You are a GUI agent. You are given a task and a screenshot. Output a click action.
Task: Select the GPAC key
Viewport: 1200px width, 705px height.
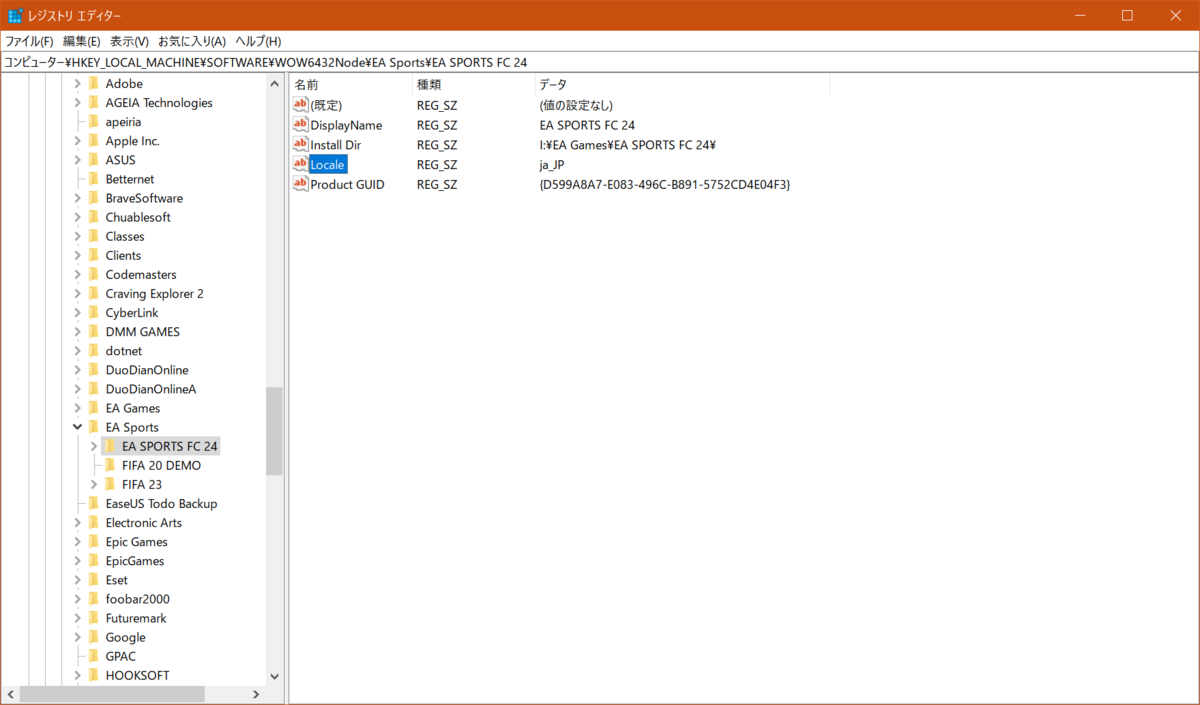coord(120,656)
